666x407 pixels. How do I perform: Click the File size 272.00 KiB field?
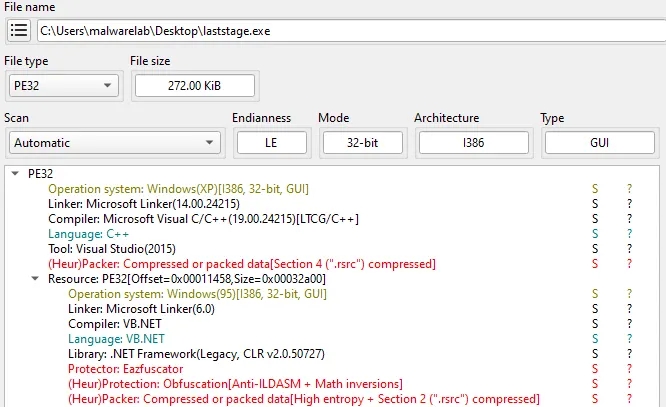click(194, 86)
